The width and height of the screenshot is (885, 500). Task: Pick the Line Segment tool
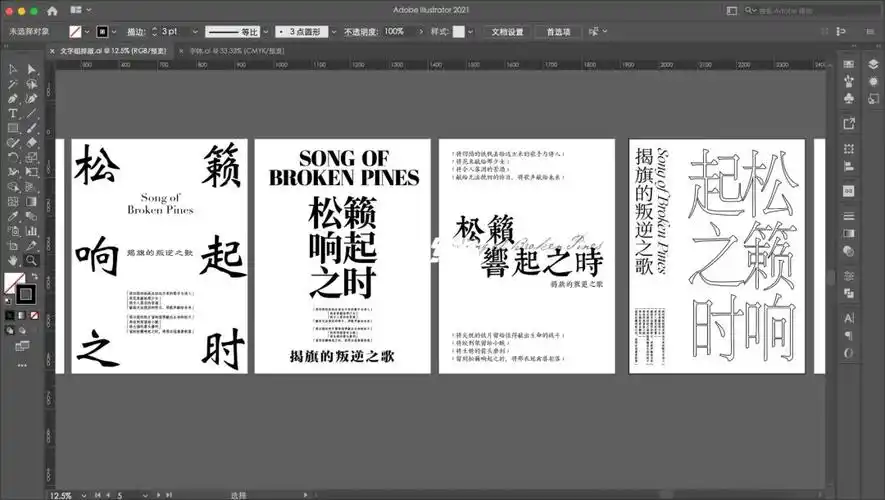coord(32,113)
